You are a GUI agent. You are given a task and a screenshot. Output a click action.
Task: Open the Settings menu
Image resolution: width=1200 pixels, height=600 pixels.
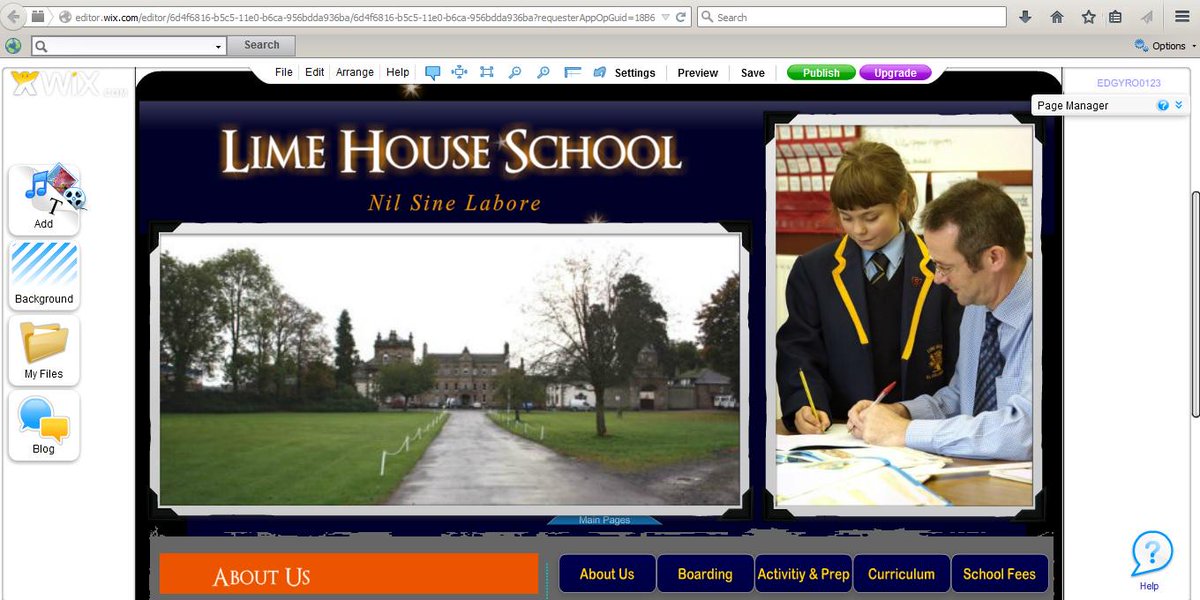(635, 73)
